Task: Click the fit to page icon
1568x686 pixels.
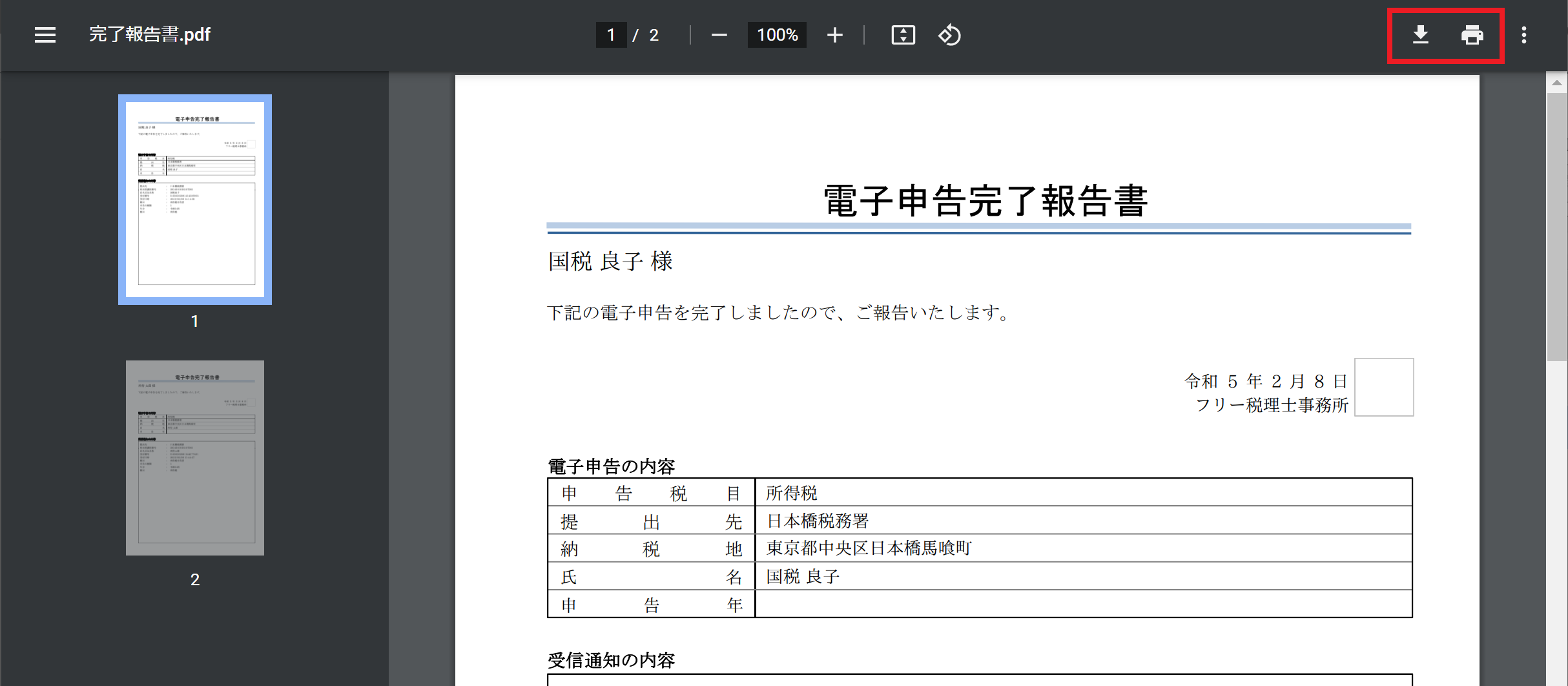Action: pyautogui.click(x=903, y=35)
